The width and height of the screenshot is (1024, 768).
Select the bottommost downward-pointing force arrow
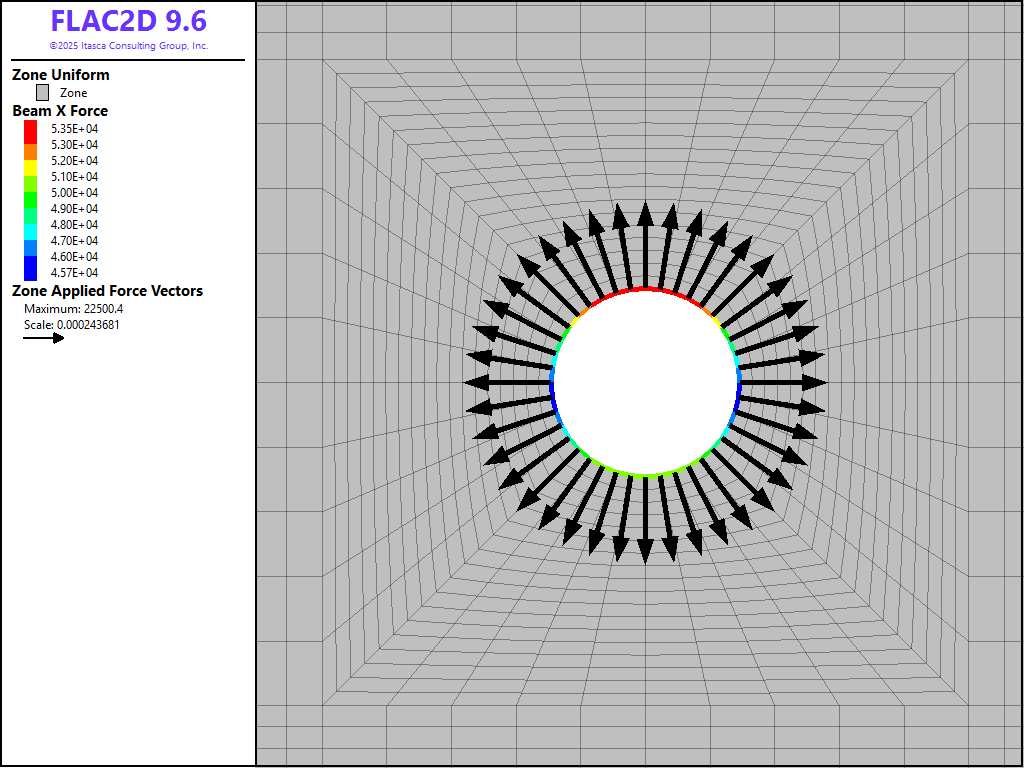point(646,520)
